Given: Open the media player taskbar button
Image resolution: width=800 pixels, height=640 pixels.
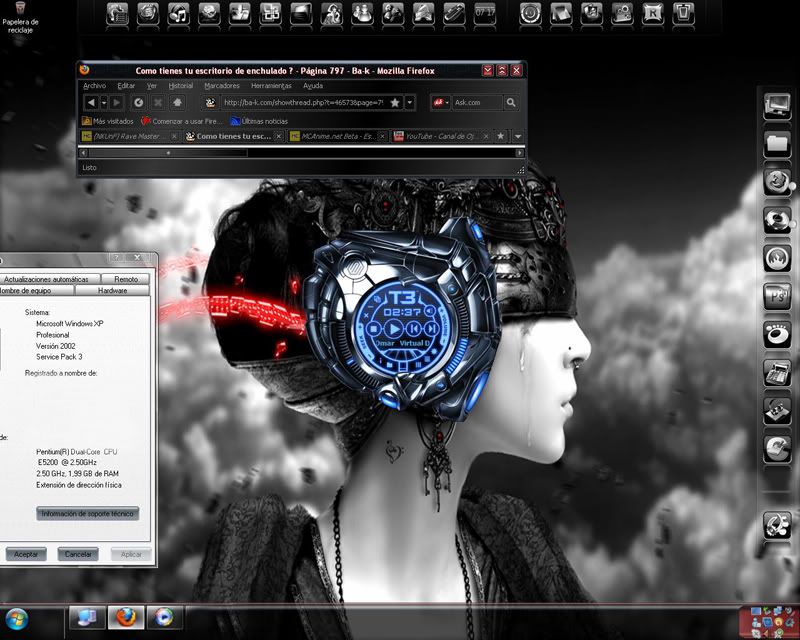Looking at the screenshot, I should pyautogui.click(x=164, y=617).
